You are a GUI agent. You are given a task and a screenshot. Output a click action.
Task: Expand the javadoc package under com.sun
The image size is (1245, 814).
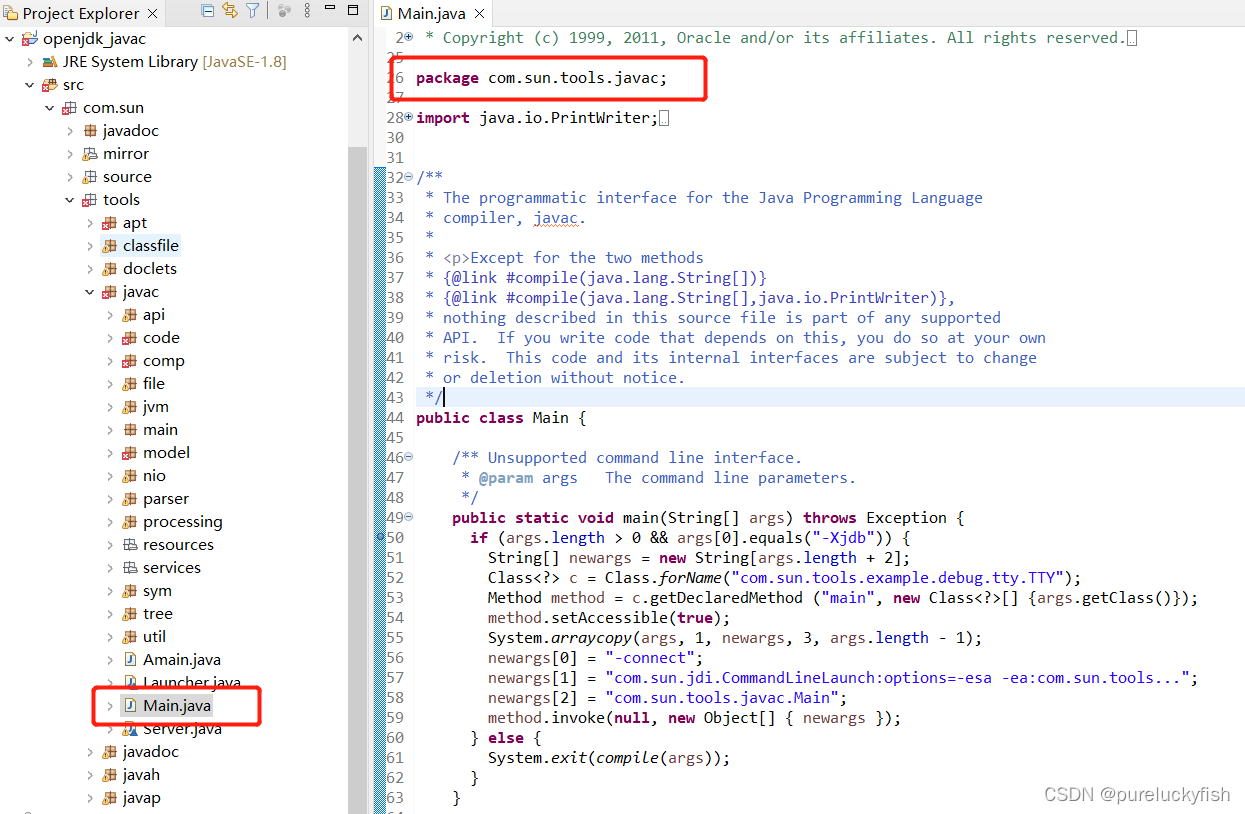point(70,131)
